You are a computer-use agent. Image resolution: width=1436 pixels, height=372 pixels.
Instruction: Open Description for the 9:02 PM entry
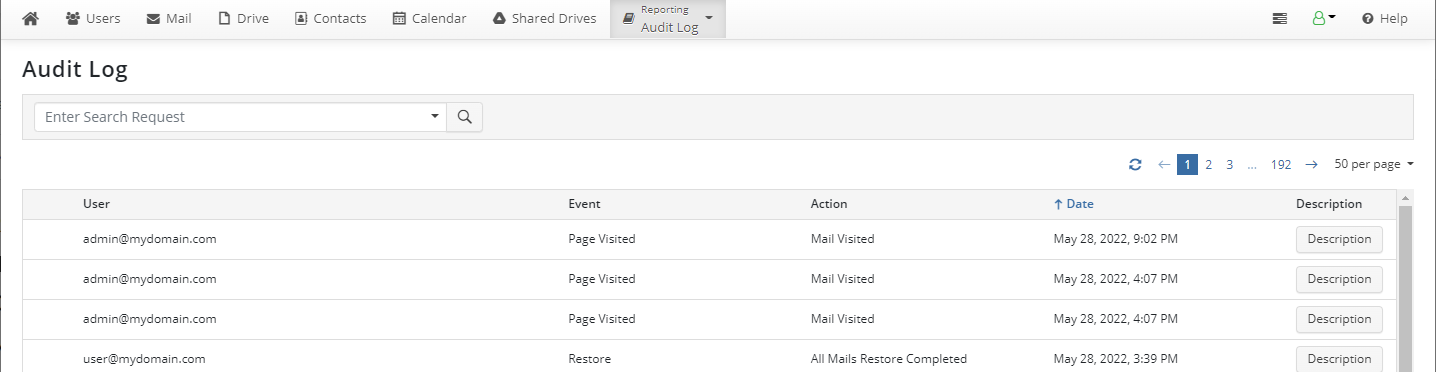[x=1339, y=239]
